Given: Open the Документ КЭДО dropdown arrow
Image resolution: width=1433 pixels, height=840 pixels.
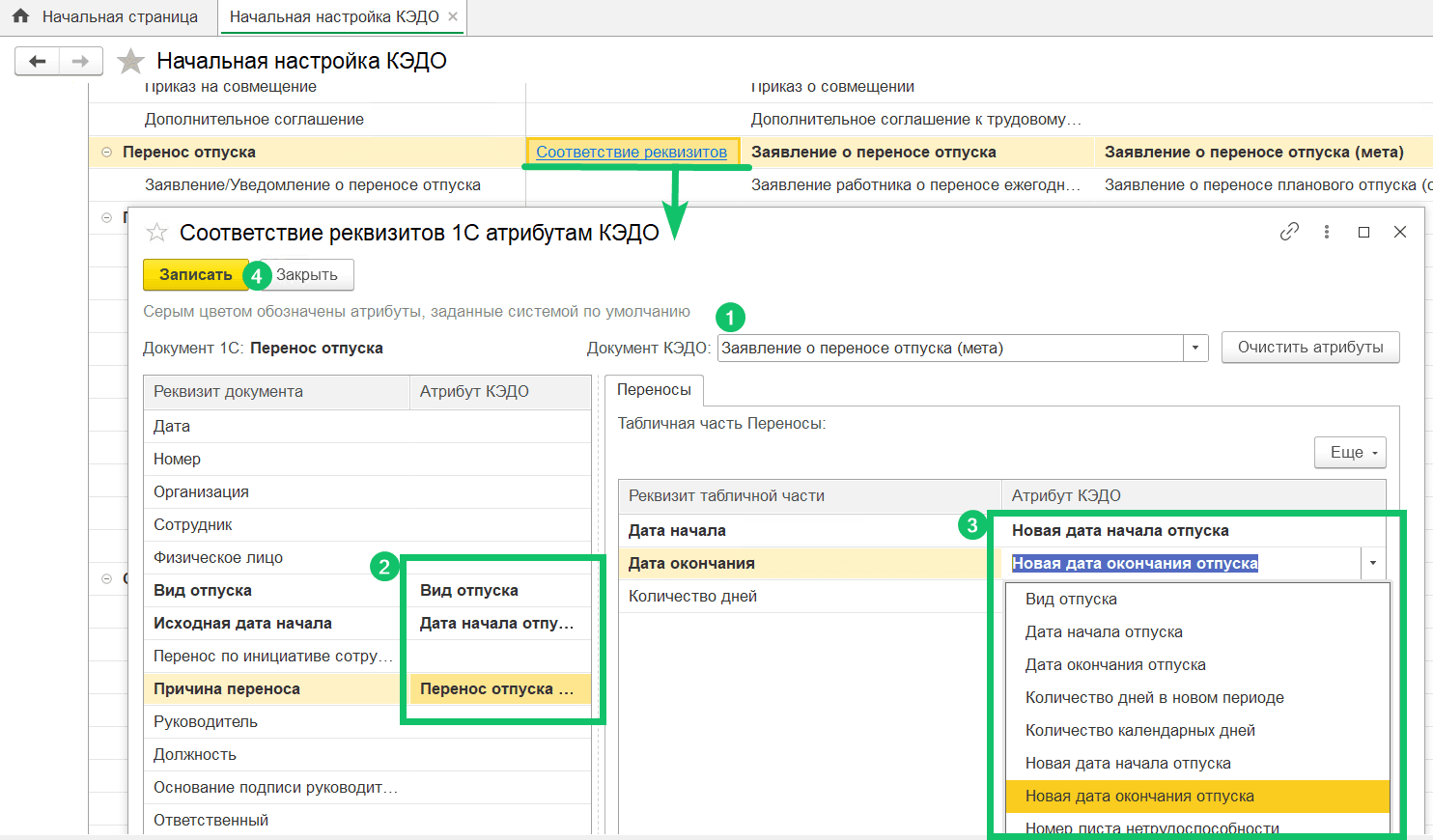Looking at the screenshot, I should [1195, 349].
